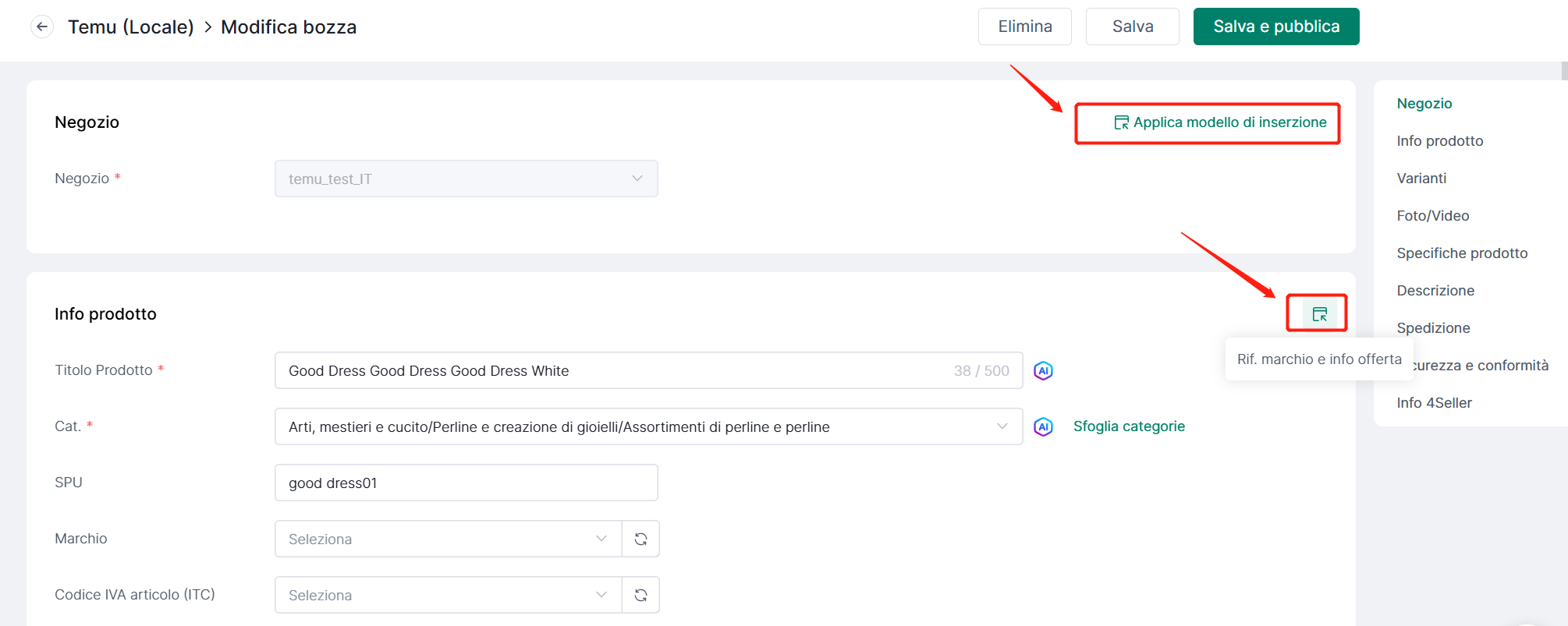
Task: Jump to the Spedizione section
Action: [1433, 328]
